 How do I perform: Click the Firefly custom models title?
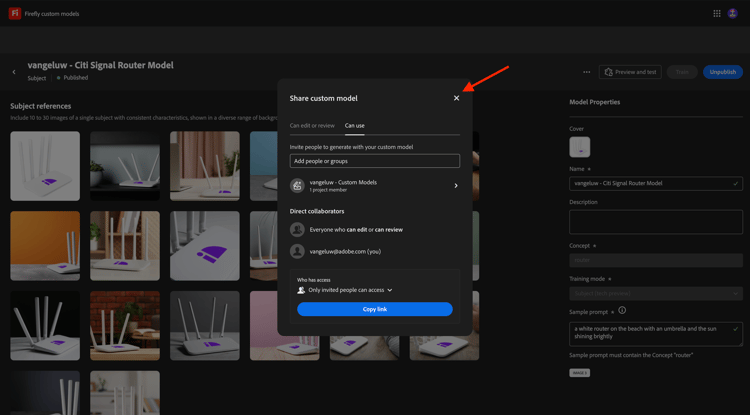tap(52, 14)
